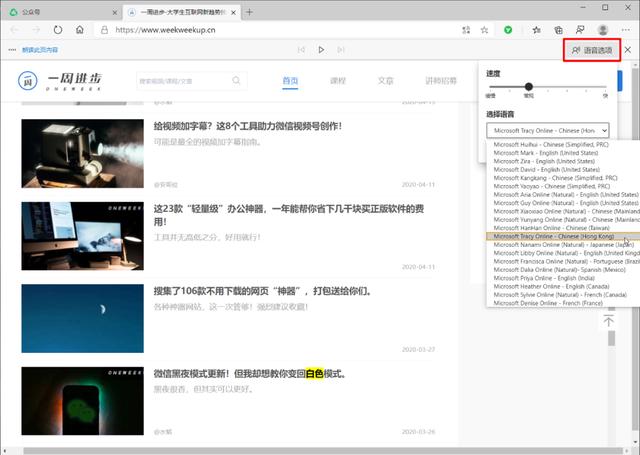640x455 pixels.
Task: Open the browser settings ellipsis menu
Action: [x=626, y=30]
